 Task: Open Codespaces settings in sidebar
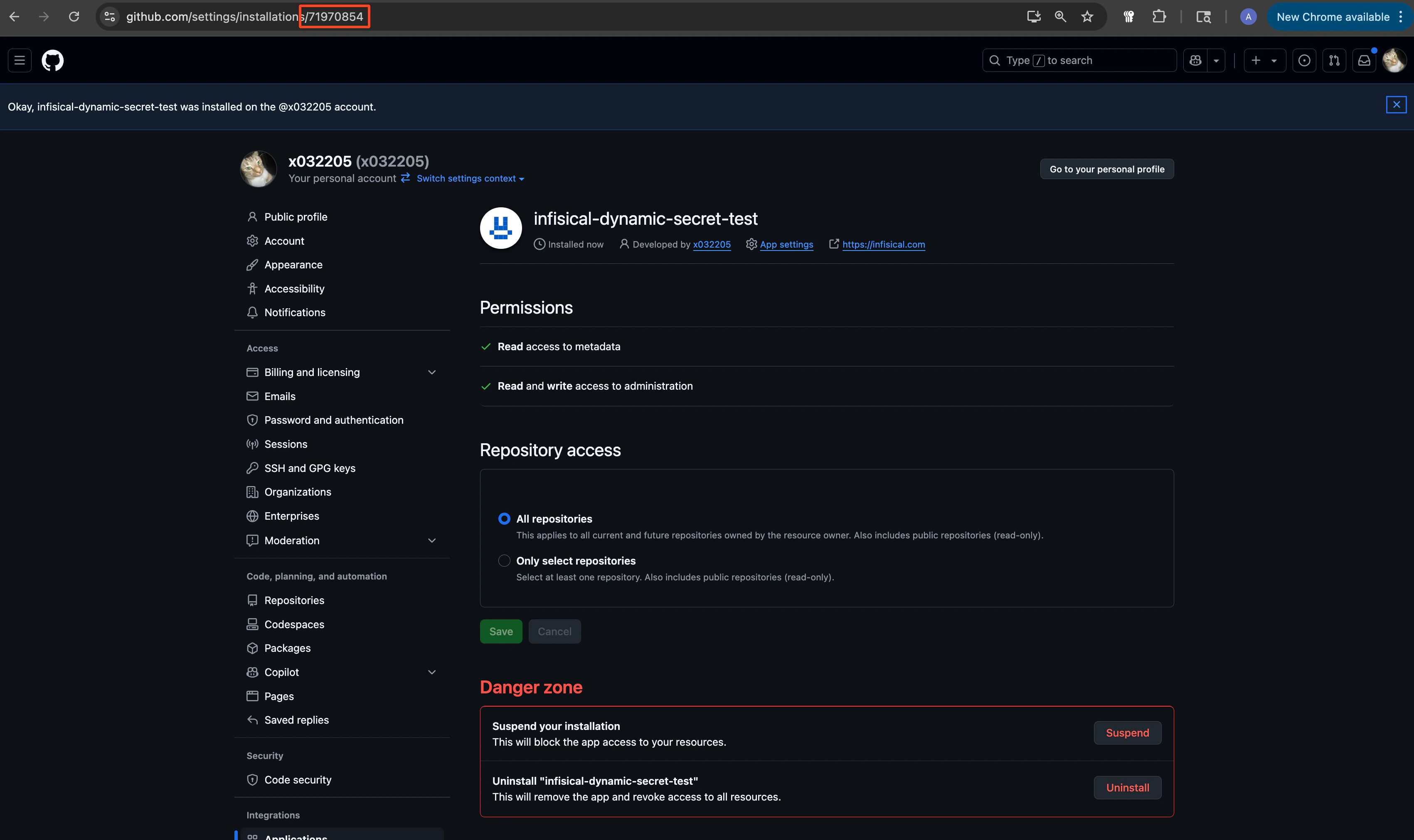[x=294, y=624]
